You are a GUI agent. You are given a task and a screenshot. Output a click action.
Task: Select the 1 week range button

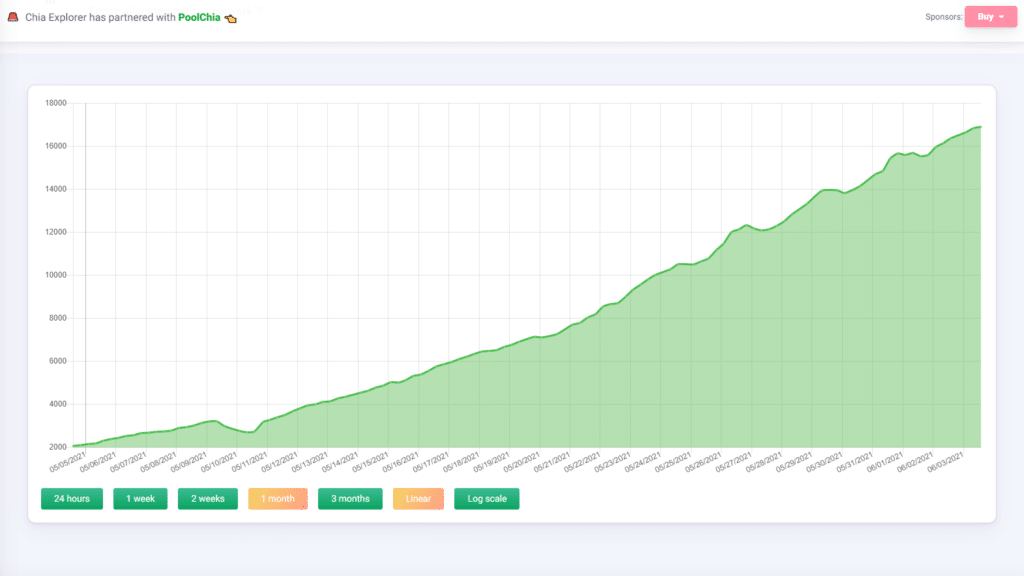point(140,499)
